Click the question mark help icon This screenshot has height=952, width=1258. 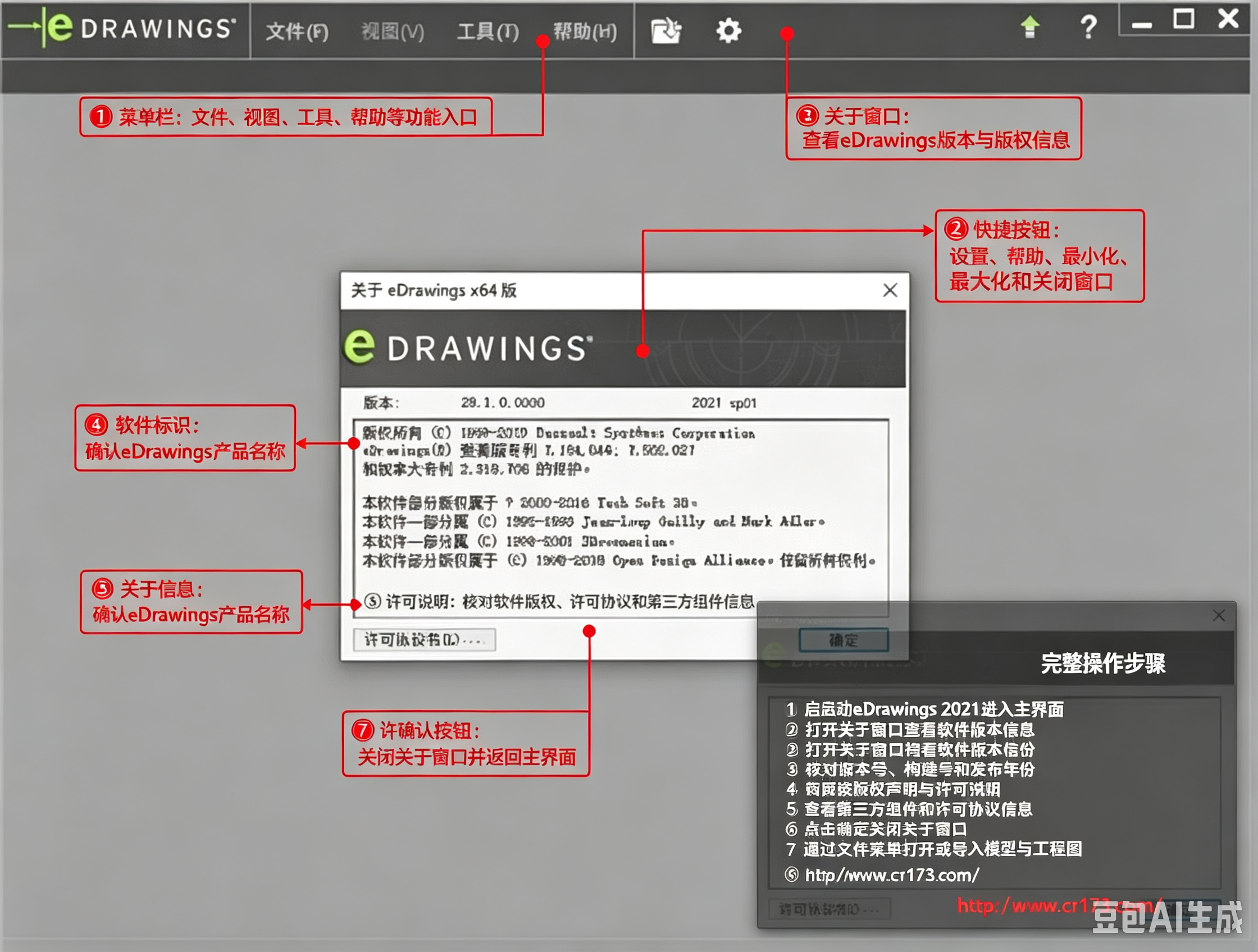pyautogui.click(x=1088, y=27)
